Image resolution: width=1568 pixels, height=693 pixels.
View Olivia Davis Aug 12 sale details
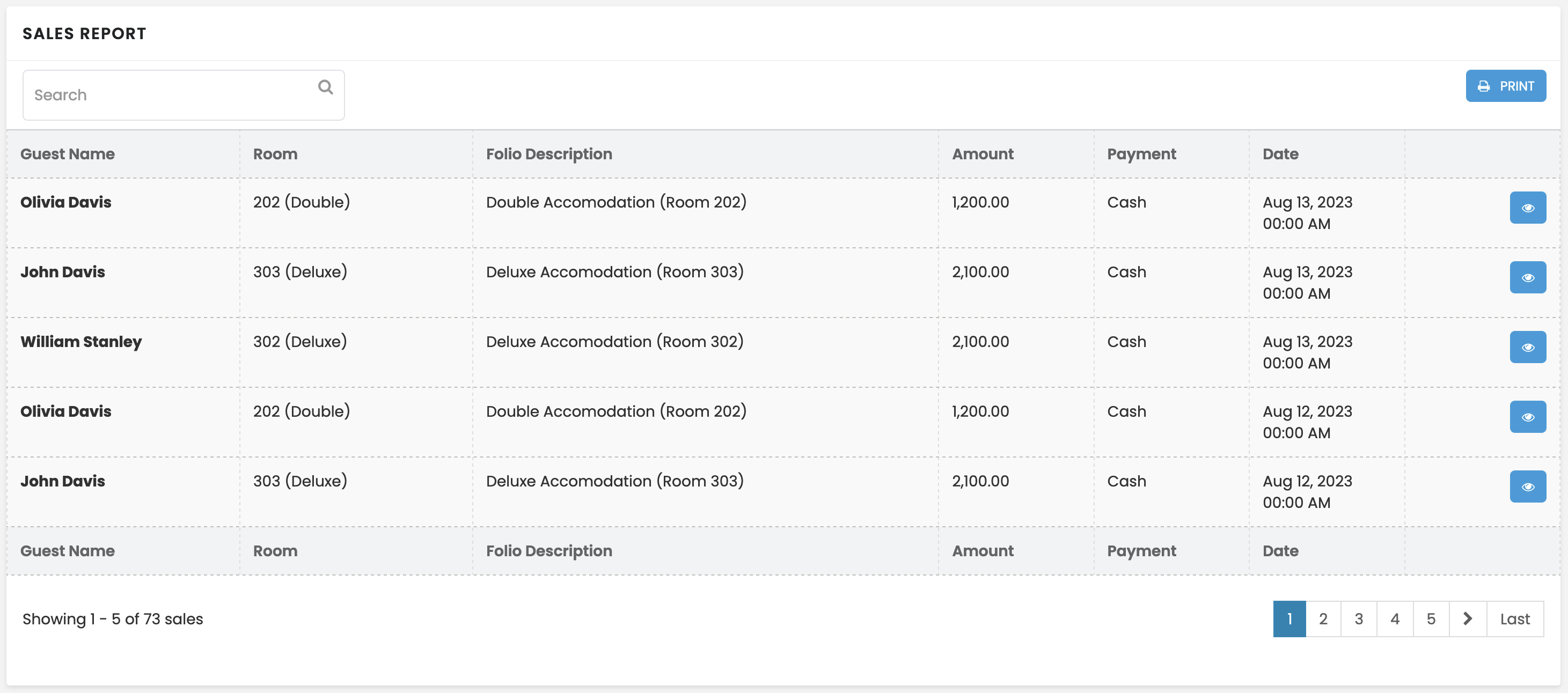coord(1528,417)
